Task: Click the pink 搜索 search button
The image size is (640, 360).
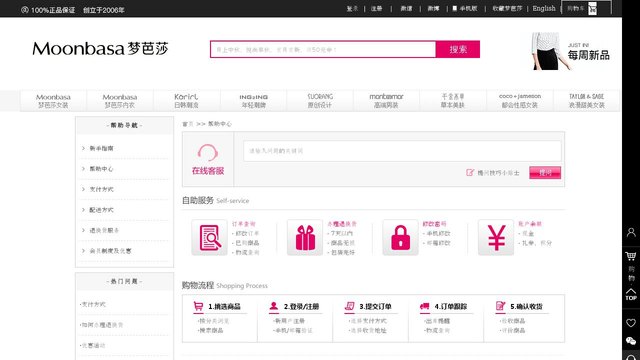Action: pyautogui.click(x=458, y=49)
